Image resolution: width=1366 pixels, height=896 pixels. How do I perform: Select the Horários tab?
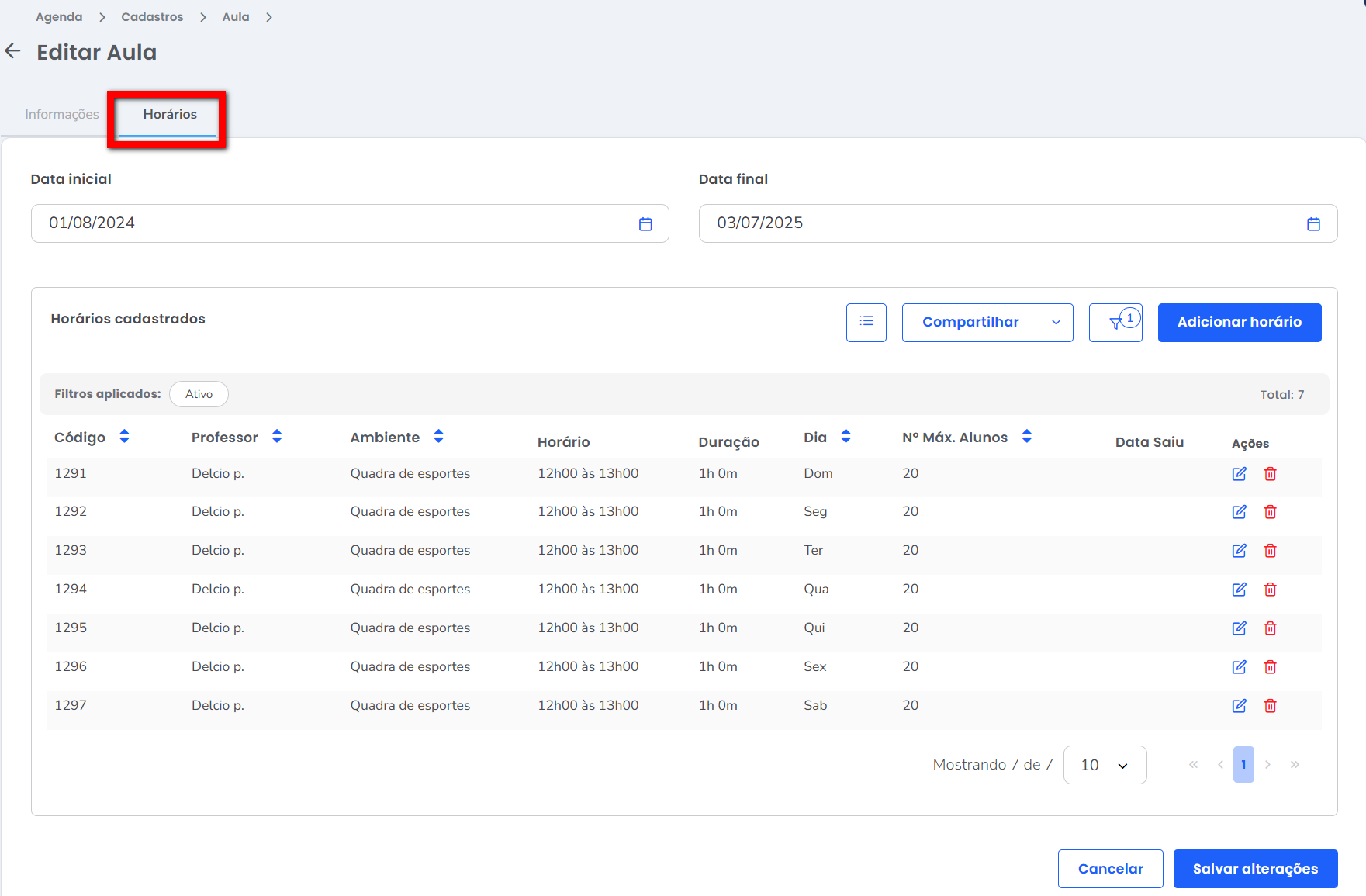[x=170, y=114]
